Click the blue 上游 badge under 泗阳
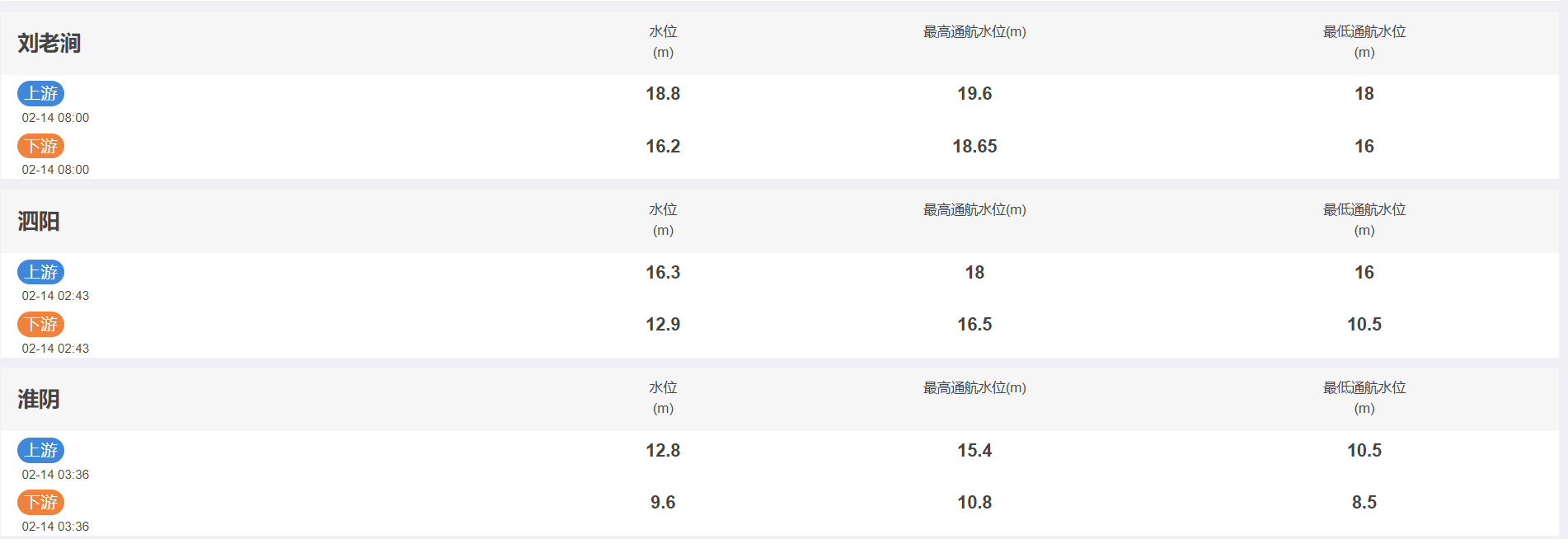 [40, 272]
